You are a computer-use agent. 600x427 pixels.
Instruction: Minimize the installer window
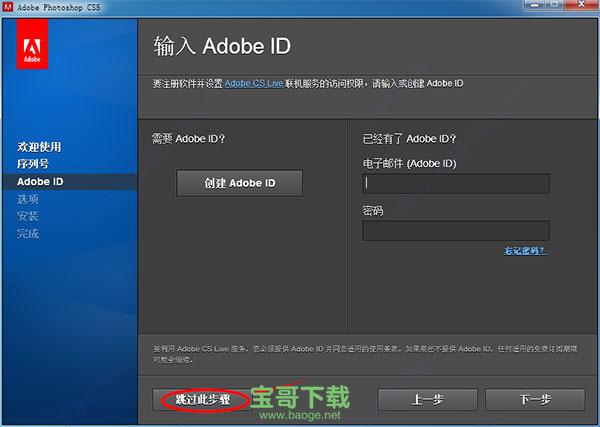pyautogui.click(x=535, y=5)
